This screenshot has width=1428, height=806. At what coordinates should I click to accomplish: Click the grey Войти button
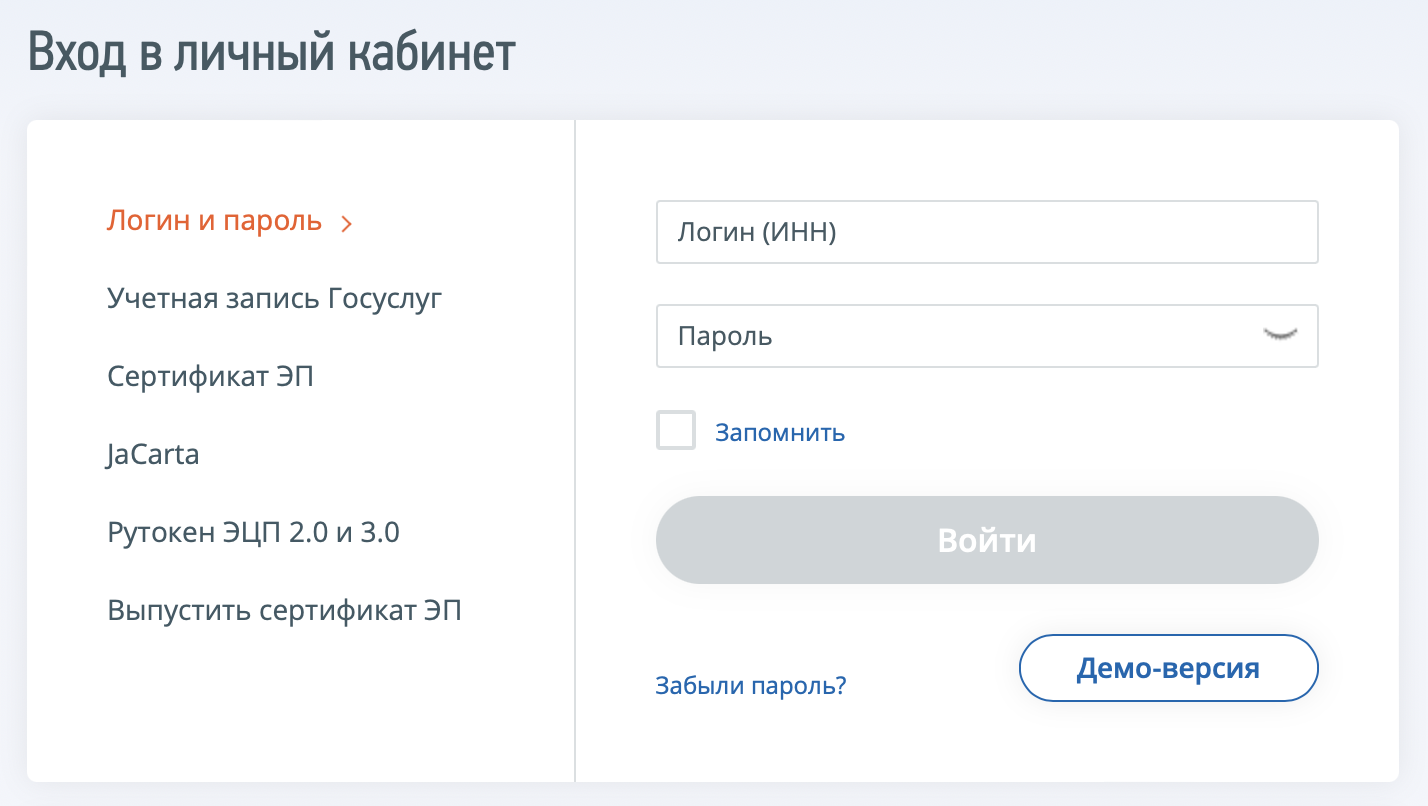pyautogui.click(x=987, y=540)
